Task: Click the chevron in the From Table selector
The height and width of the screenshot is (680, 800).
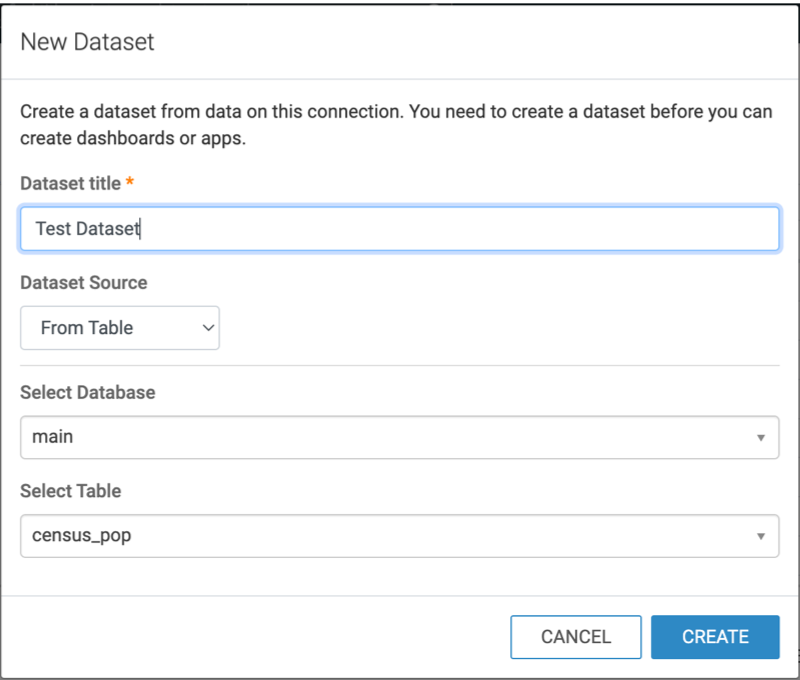Action: (208, 328)
